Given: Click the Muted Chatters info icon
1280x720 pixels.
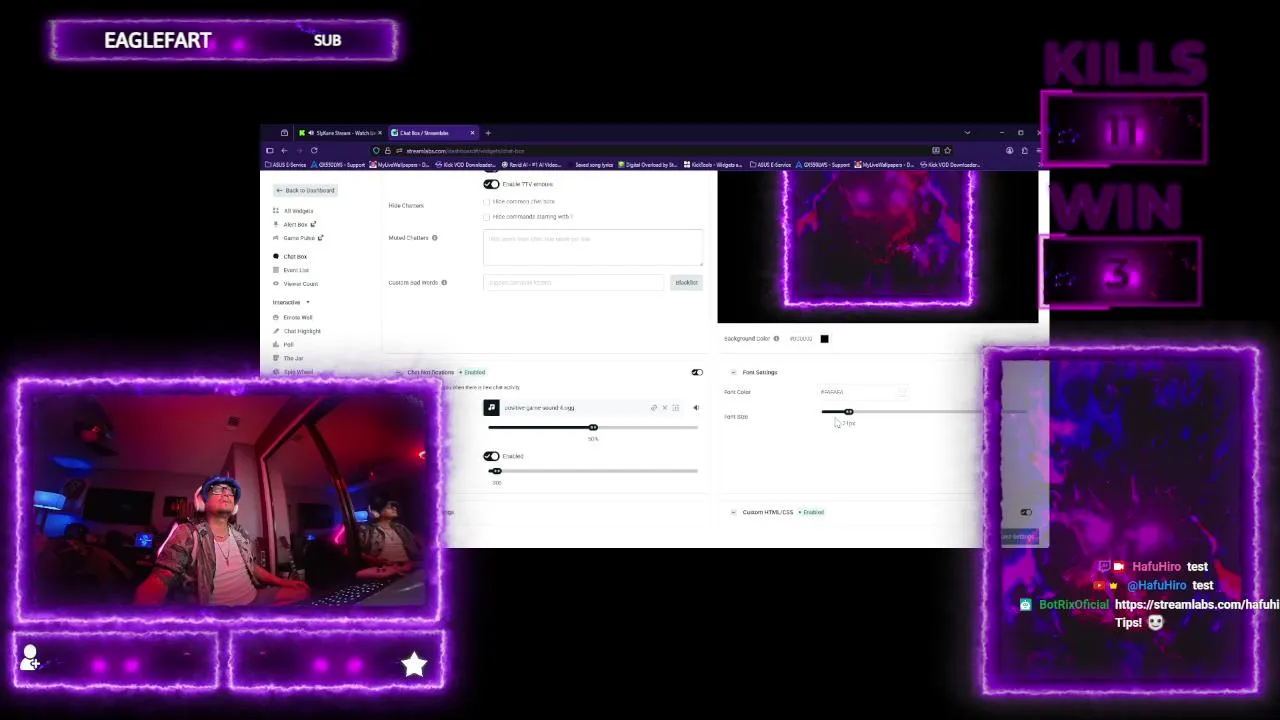Looking at the screenshot, I should pyautogui.click(x=435, y=238).
